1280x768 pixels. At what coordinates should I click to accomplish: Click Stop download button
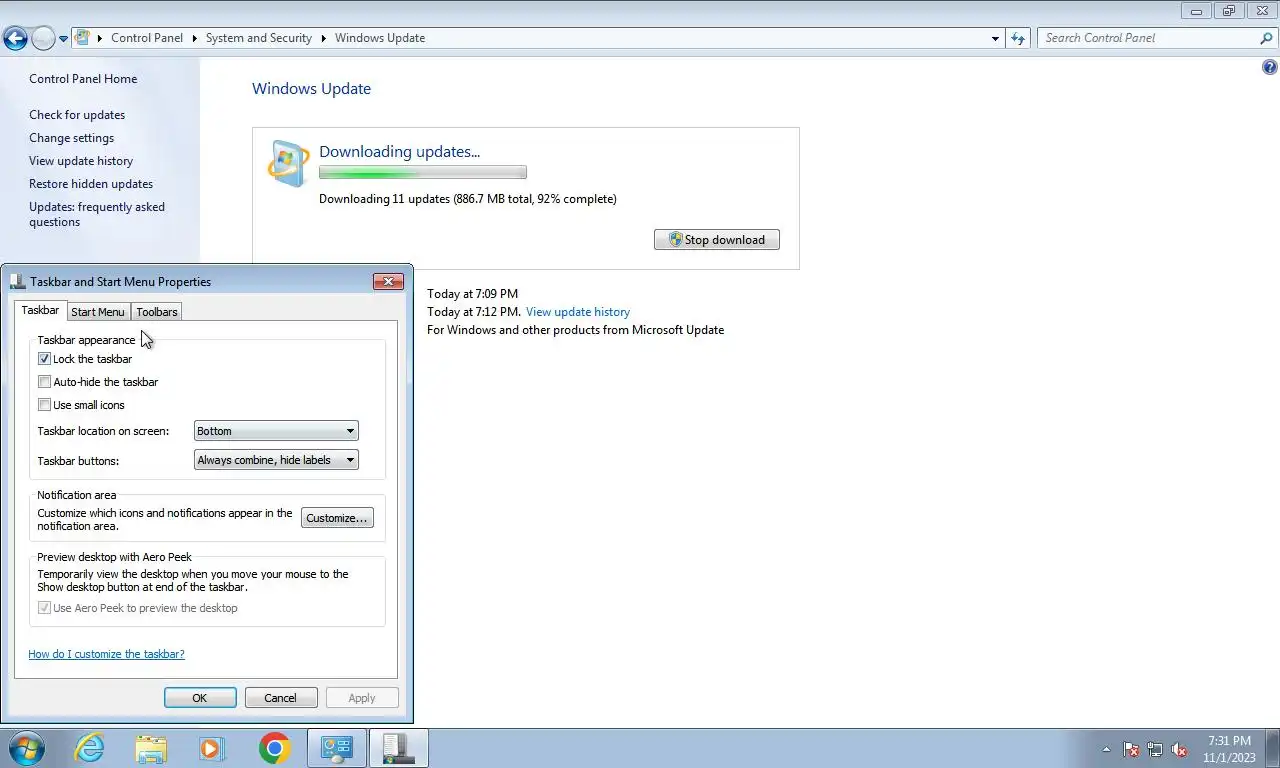pos(717,240)
